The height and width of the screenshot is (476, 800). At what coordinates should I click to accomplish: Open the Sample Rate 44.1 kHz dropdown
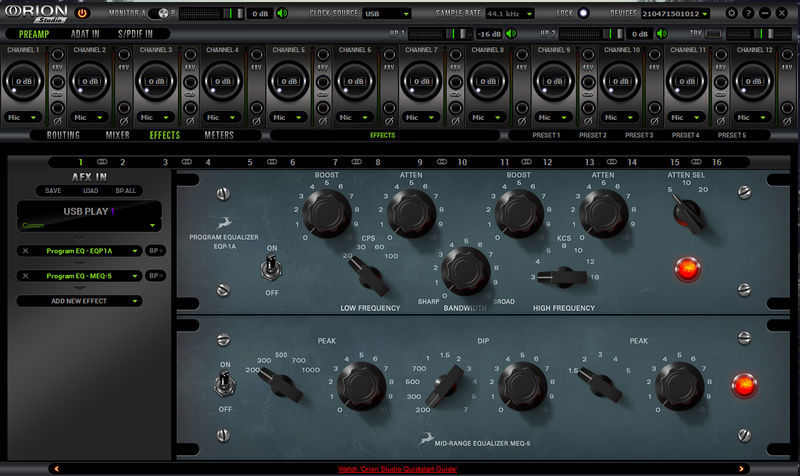(x=509, y=14)
